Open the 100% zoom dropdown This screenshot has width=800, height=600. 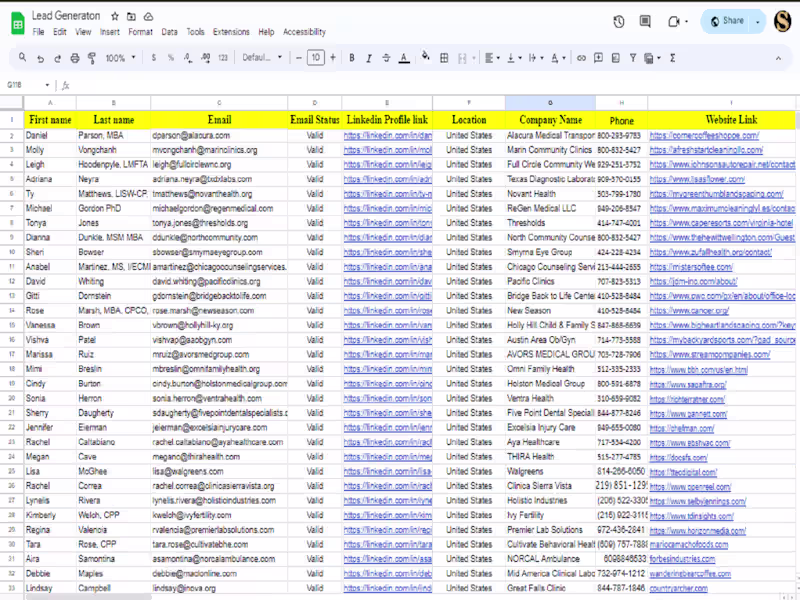(119, 58)
